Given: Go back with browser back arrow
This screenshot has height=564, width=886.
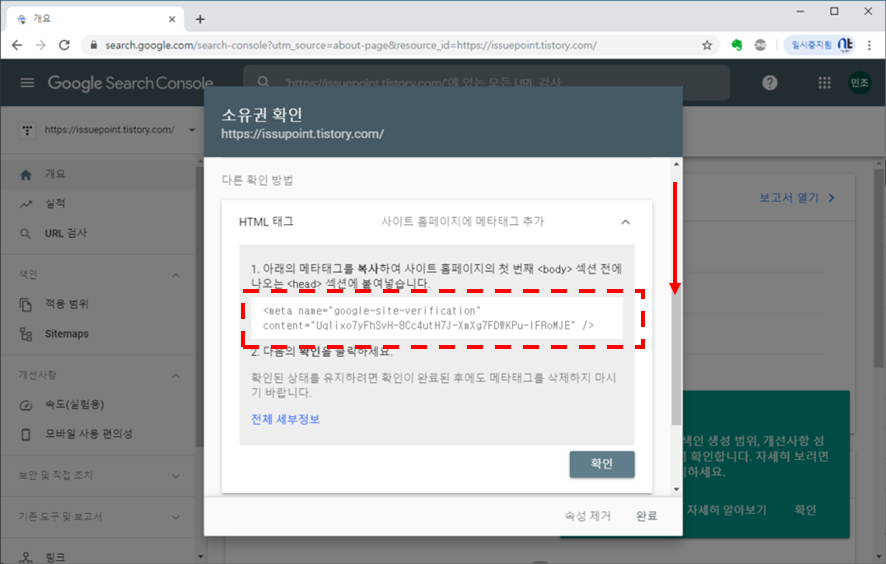Looking at the screenshot, I should tap(17, 45).
